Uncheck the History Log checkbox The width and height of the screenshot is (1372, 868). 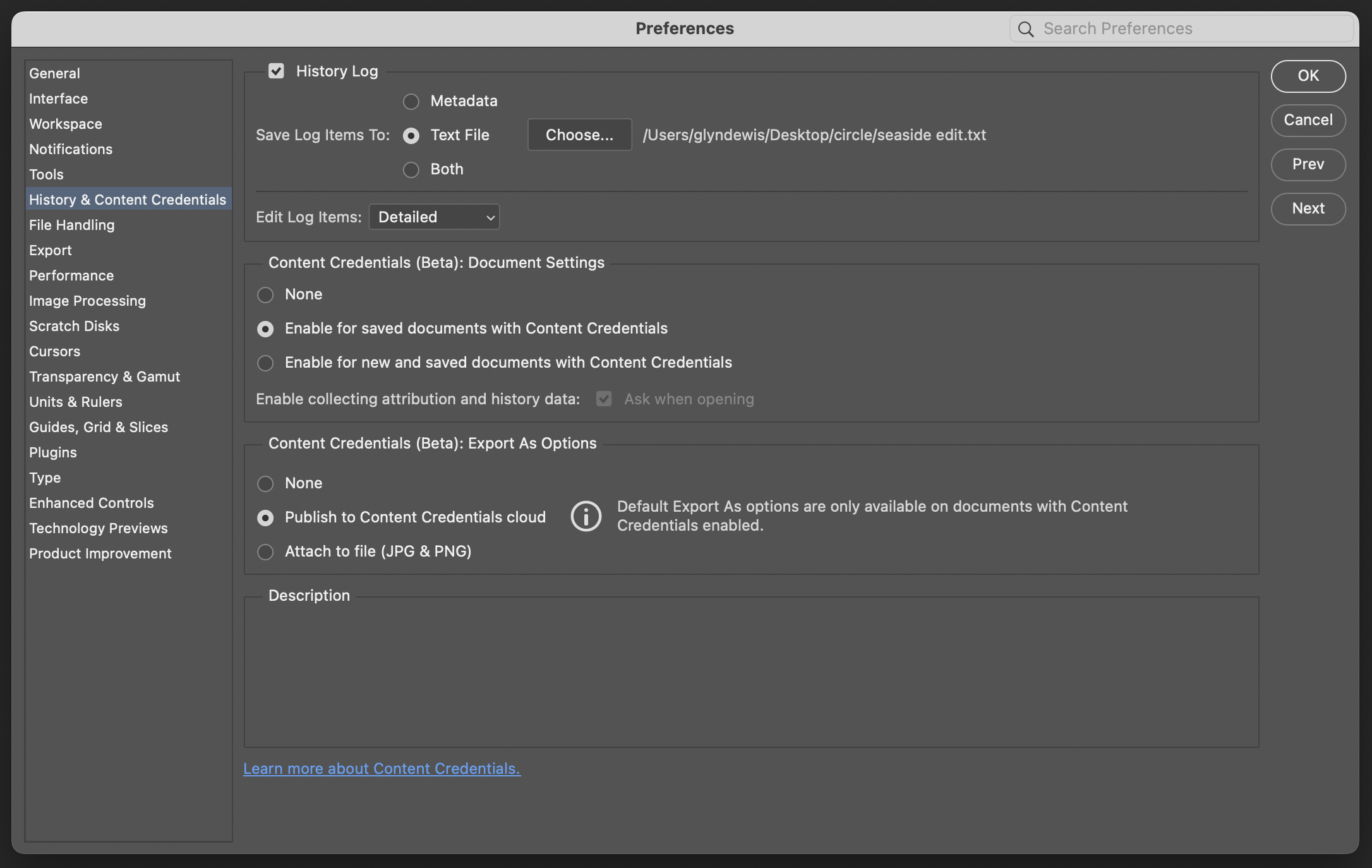point(276,71)
